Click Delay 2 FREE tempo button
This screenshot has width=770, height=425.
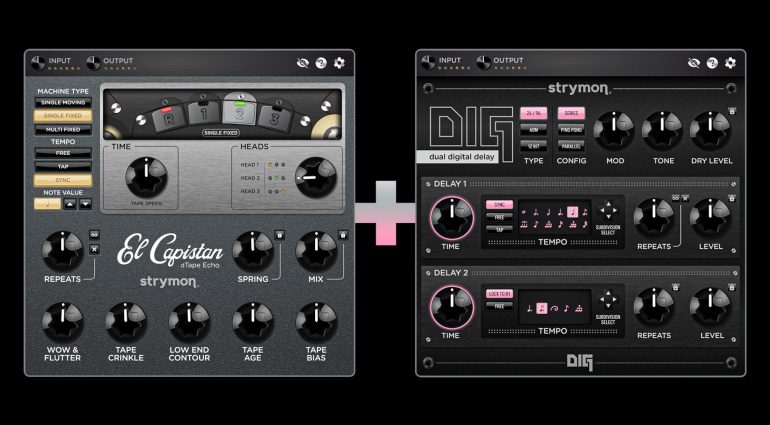coord(499,306)
